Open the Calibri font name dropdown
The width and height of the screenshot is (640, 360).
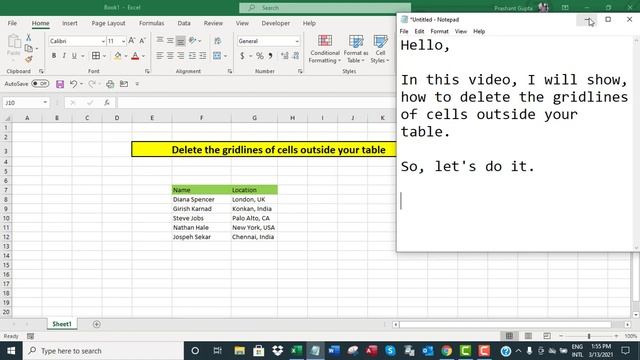click(x=103, y=41)
